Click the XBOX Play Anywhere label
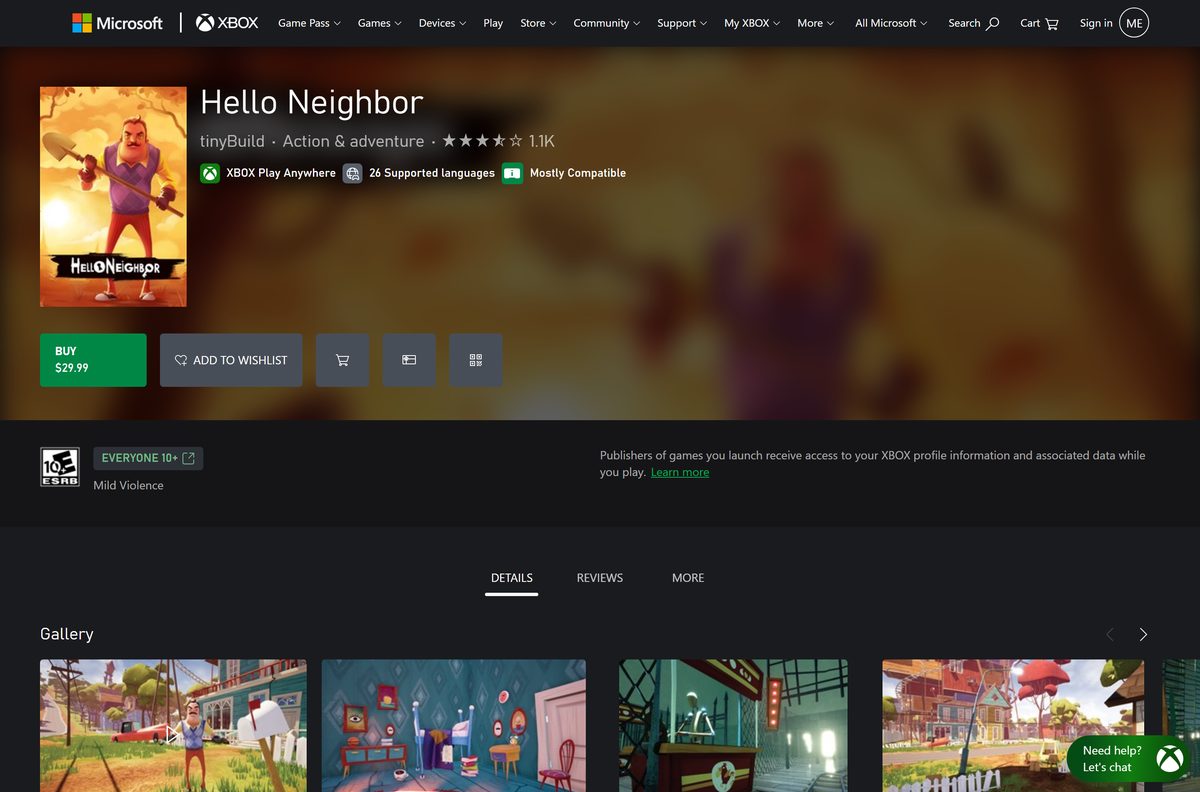This screenshot has height=792, width=1200. 281,173
